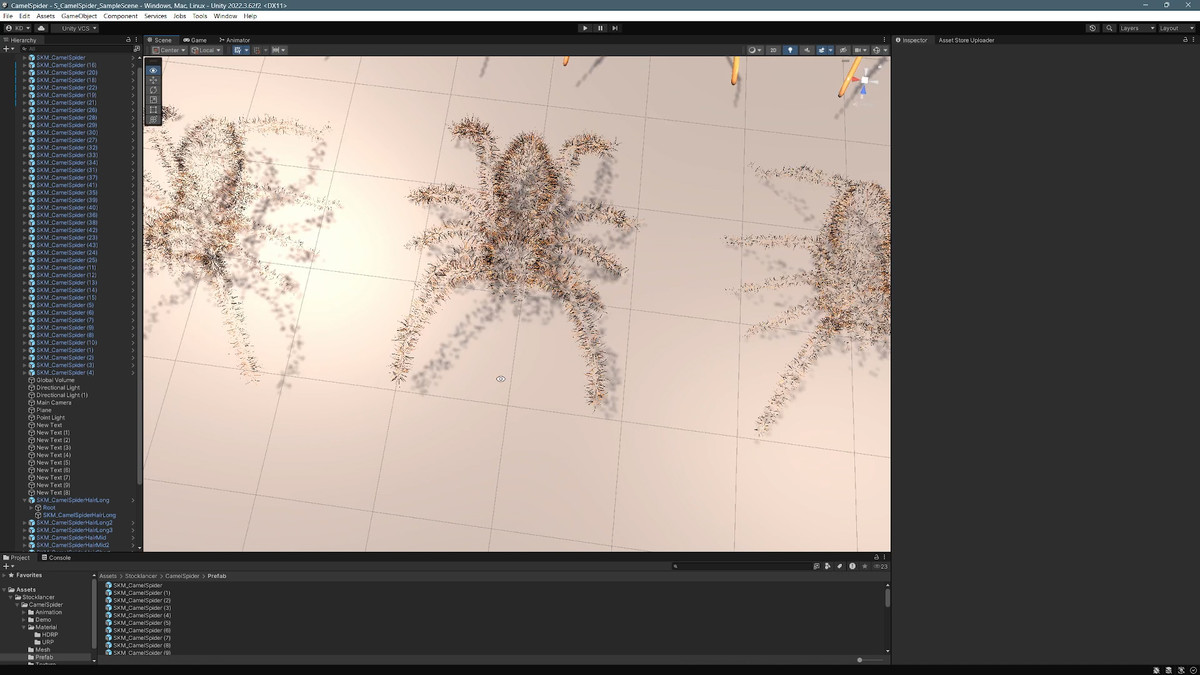Open the Window menu

coord(225,16)
